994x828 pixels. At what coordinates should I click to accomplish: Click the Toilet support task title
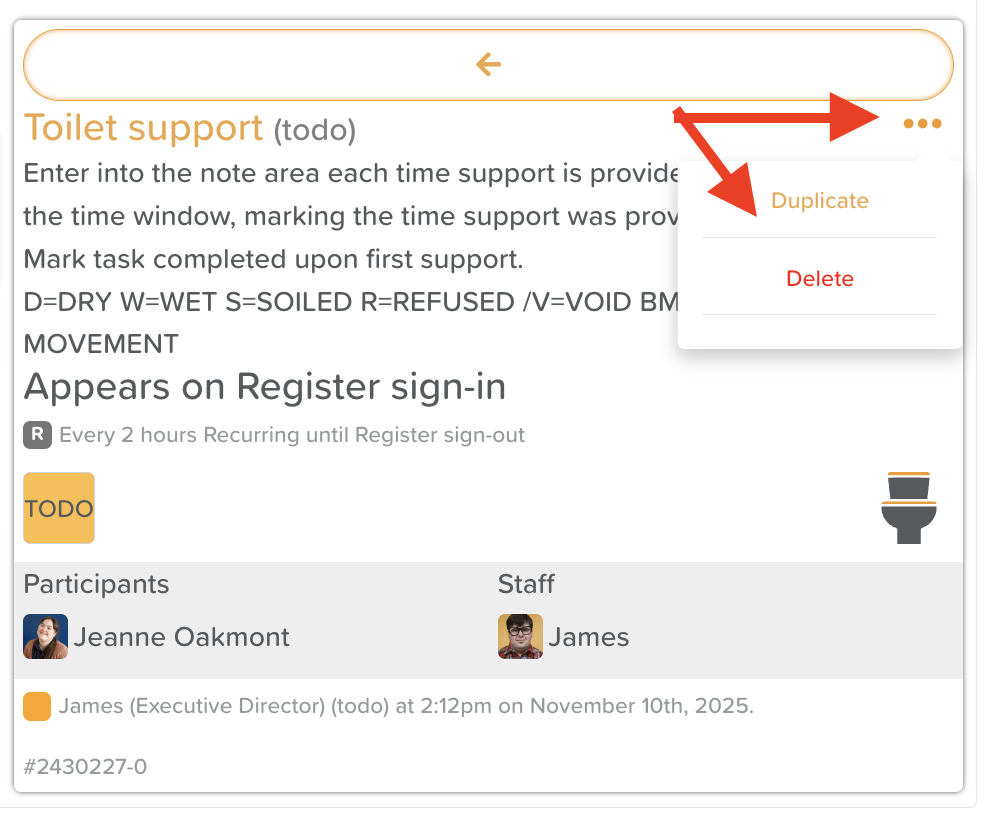coord(143,128)
